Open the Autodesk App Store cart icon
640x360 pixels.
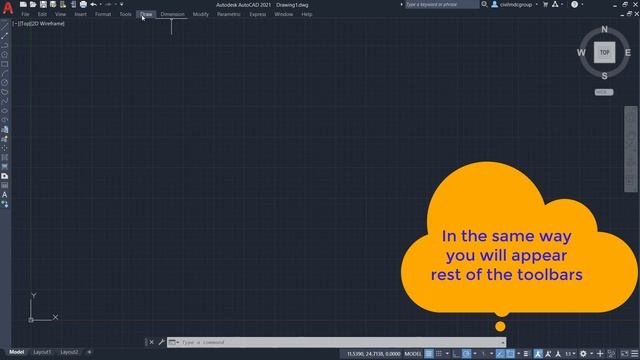click(x=545, y=4)
